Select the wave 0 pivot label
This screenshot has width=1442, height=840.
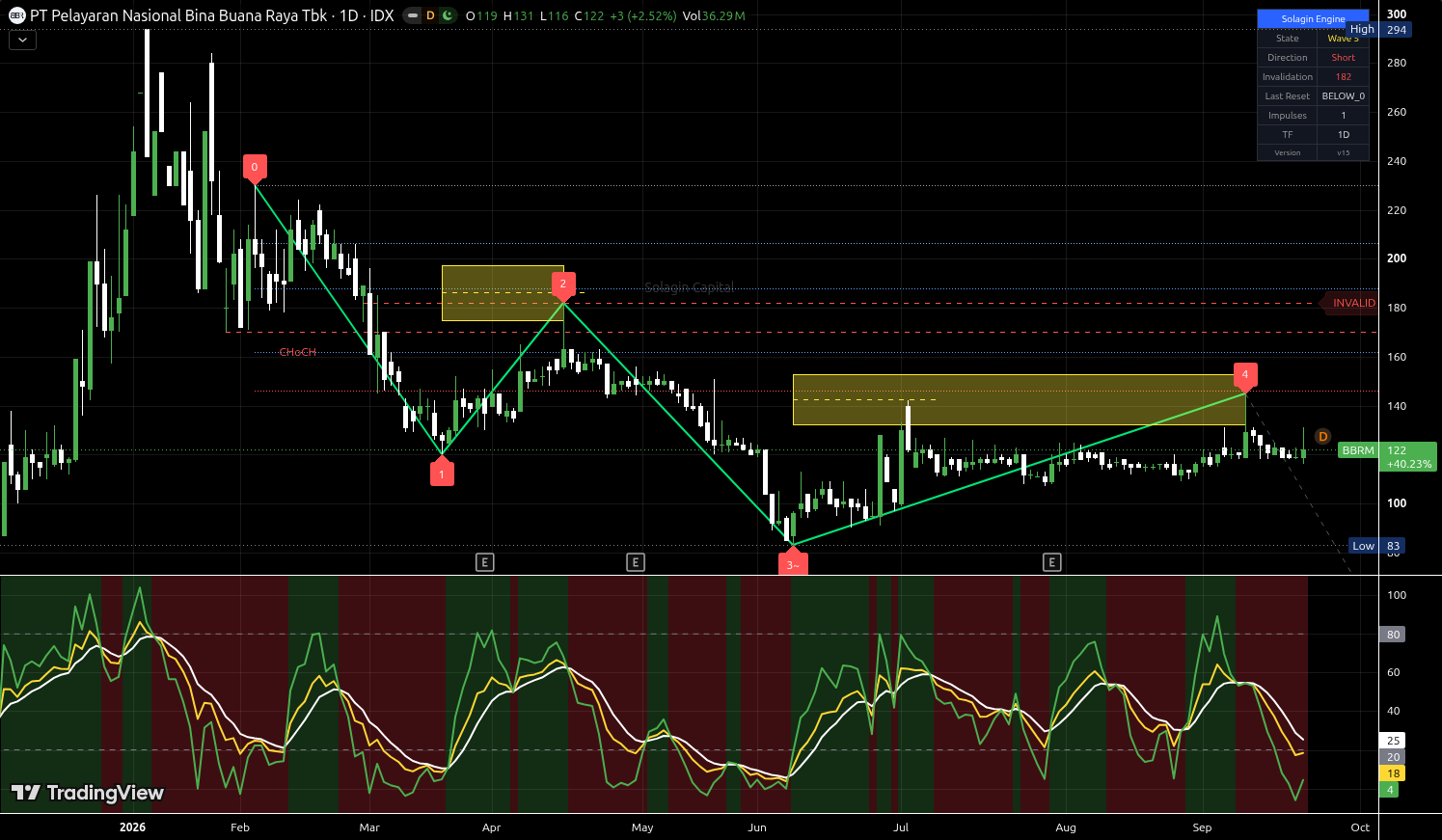[255, 168]
